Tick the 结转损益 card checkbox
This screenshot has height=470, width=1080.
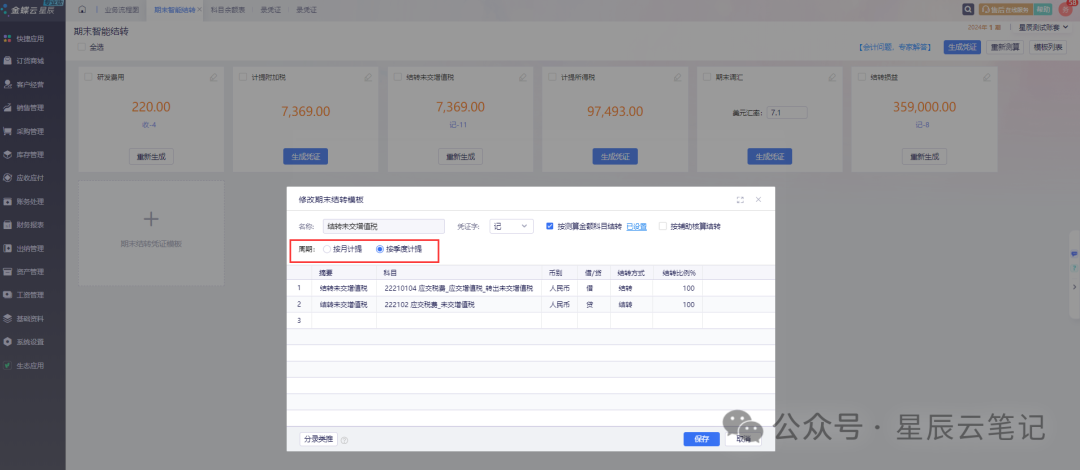pyautogui.click(x=861, y=77)
